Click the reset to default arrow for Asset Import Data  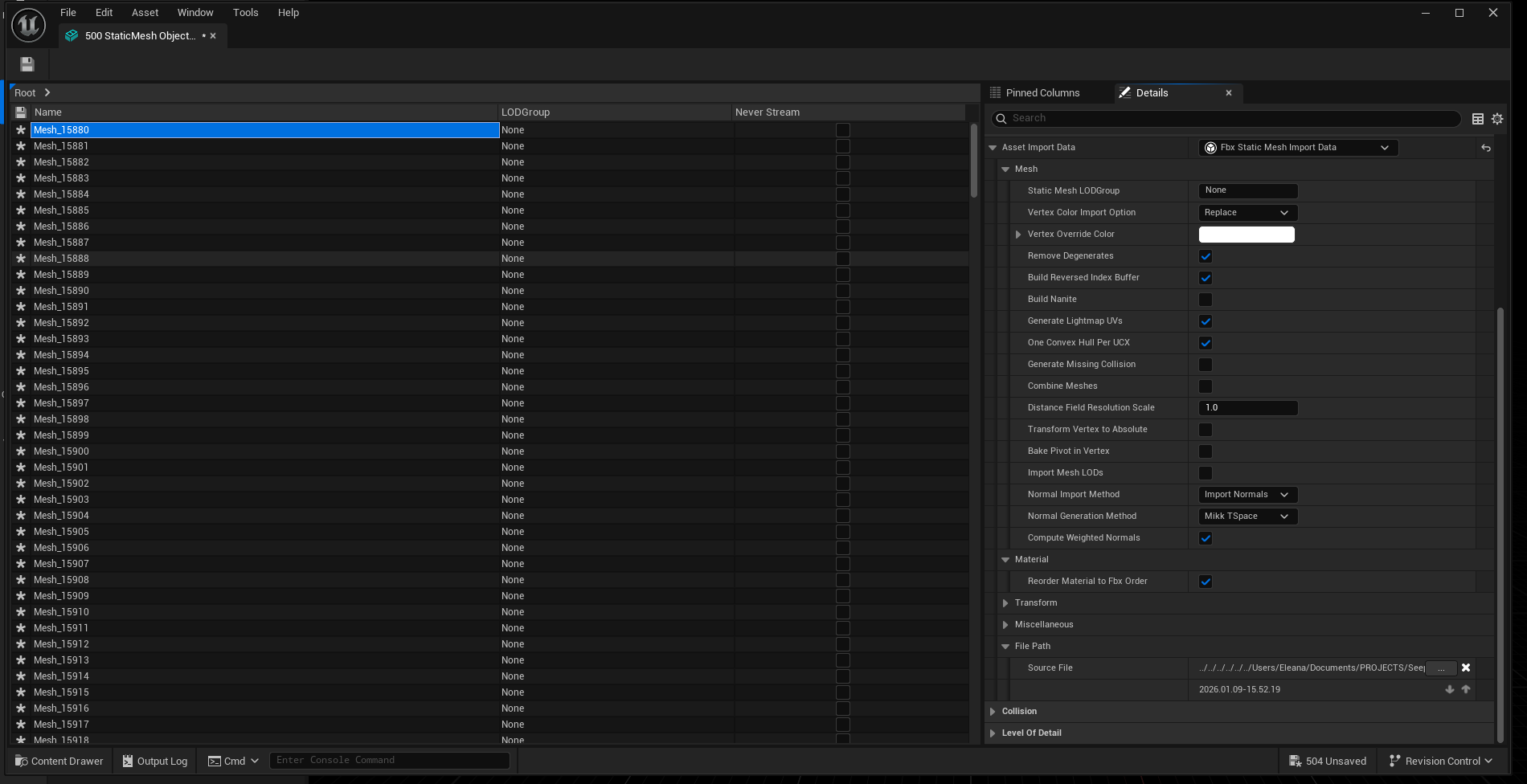[1485, 148]
